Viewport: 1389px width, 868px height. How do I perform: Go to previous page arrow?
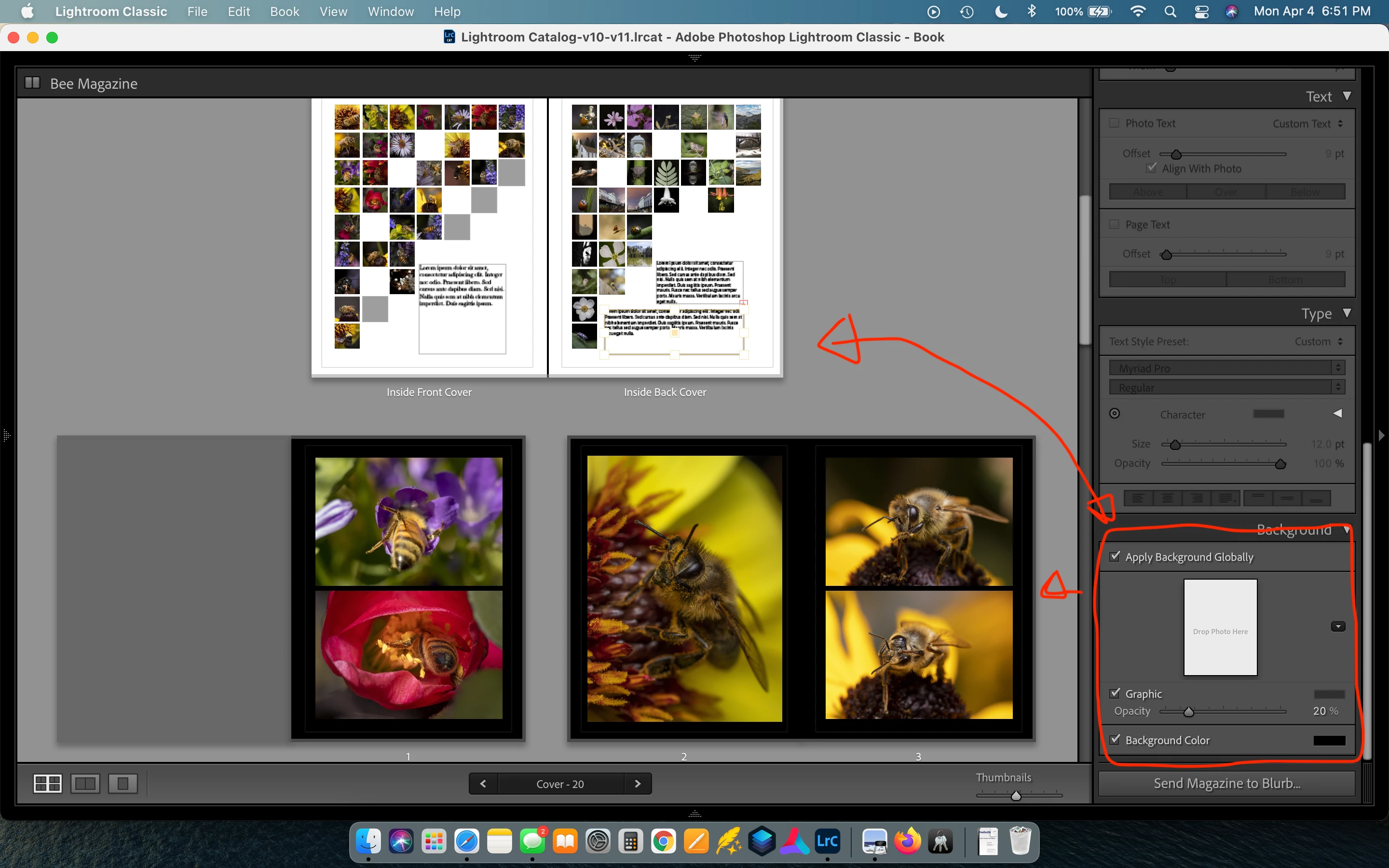(483, 784)
